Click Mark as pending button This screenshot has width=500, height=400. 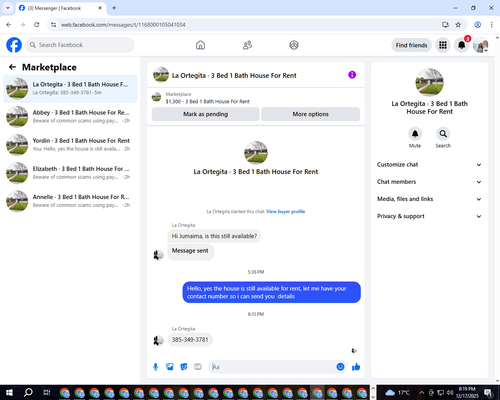pyautogui.click(x=205, y=114)
